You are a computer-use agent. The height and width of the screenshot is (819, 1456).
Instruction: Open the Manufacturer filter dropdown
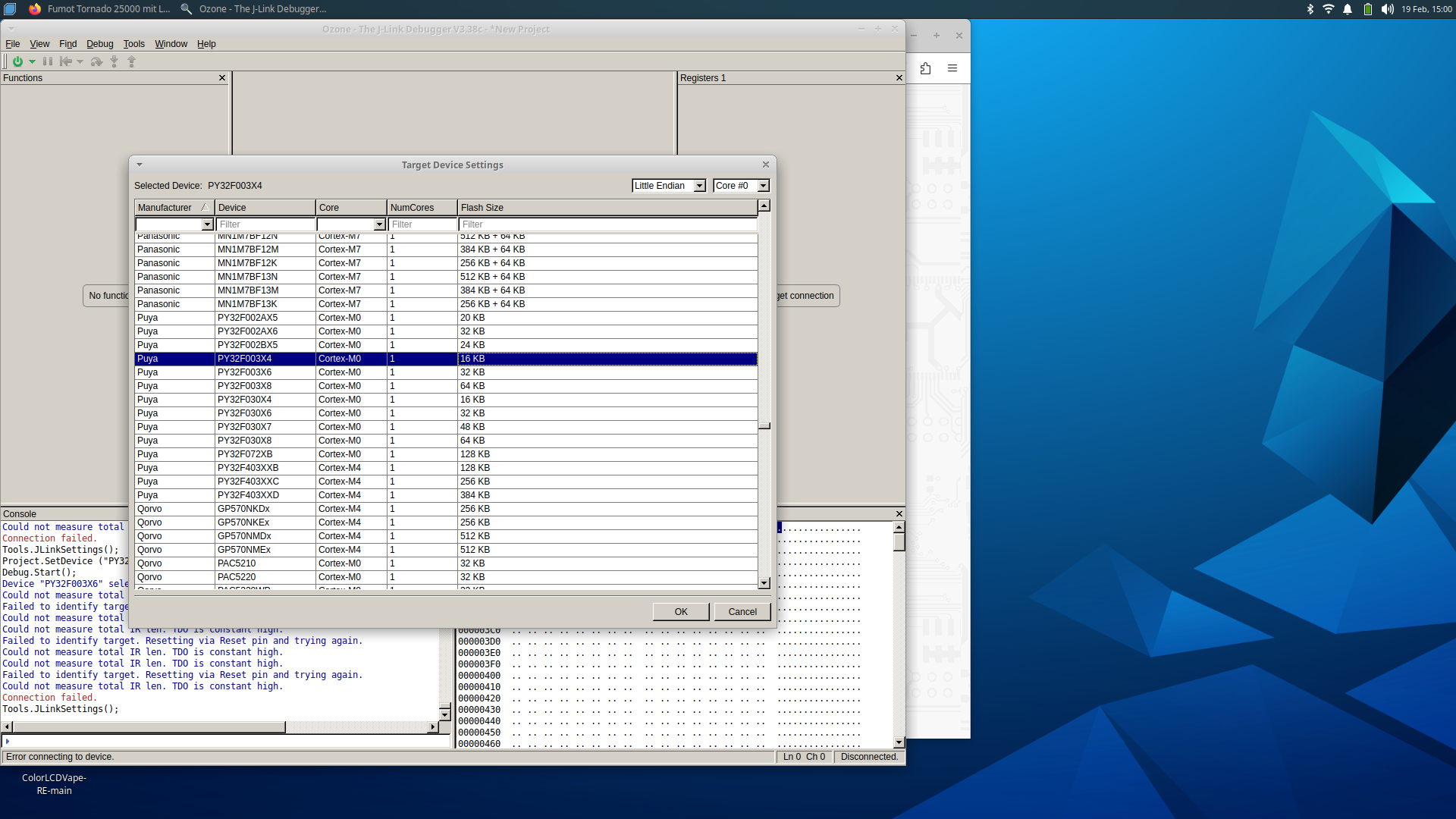[x=207, y=224]
